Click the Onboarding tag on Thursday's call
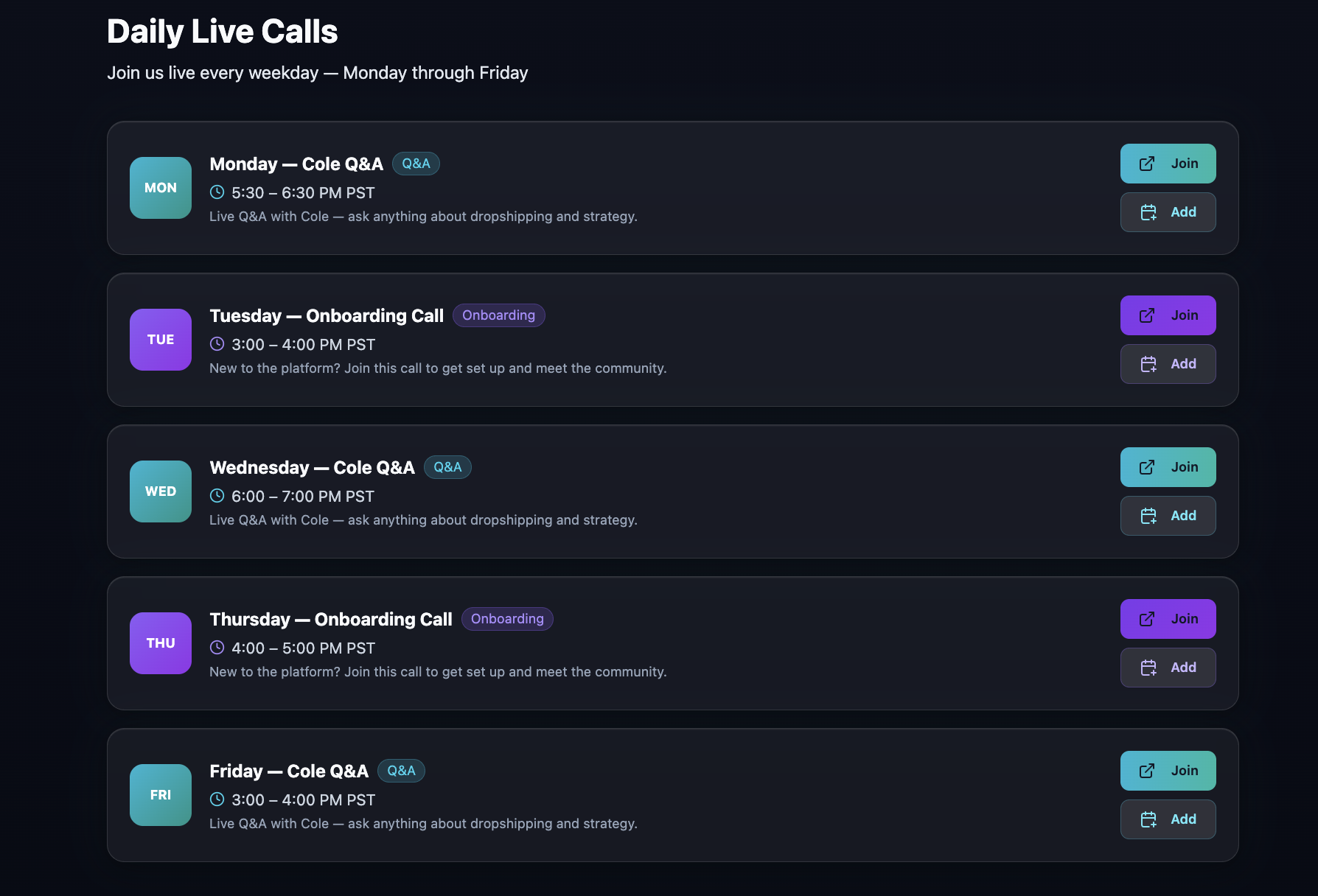This screenshot has width=1318, height=896. [506, 618]
